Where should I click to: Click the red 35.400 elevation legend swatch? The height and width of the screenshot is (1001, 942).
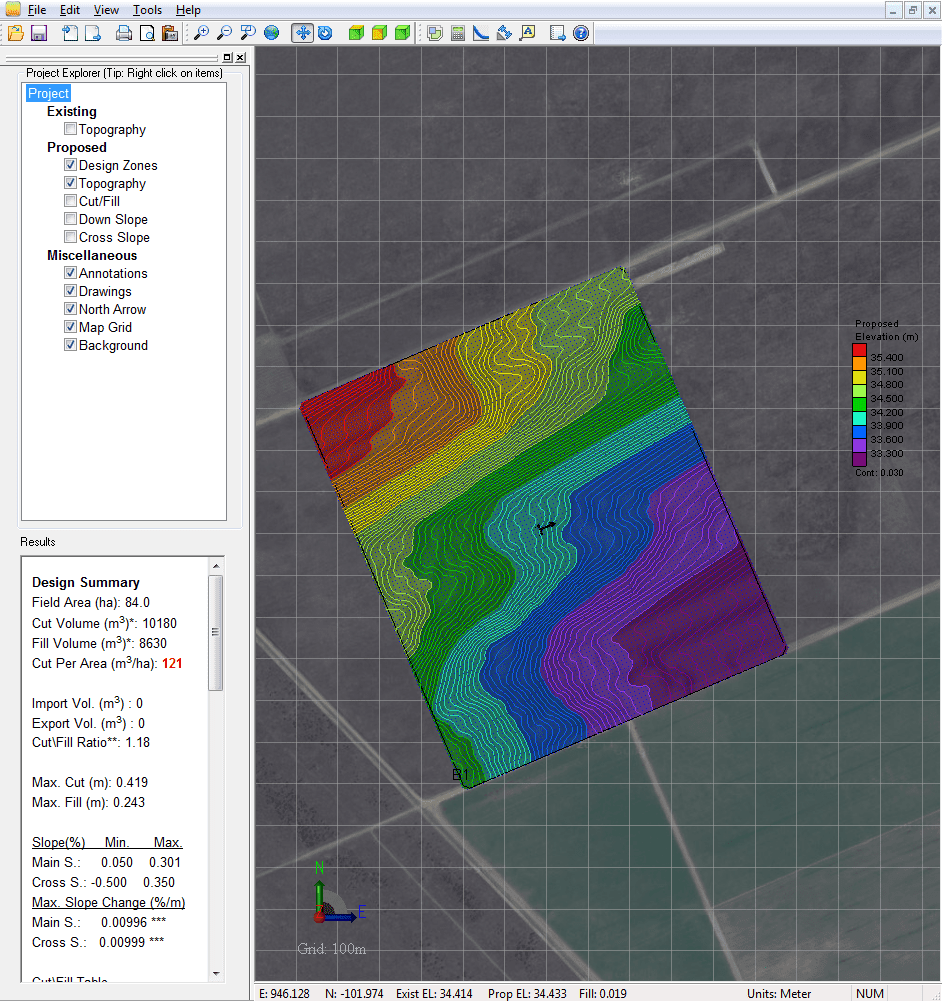859,352
